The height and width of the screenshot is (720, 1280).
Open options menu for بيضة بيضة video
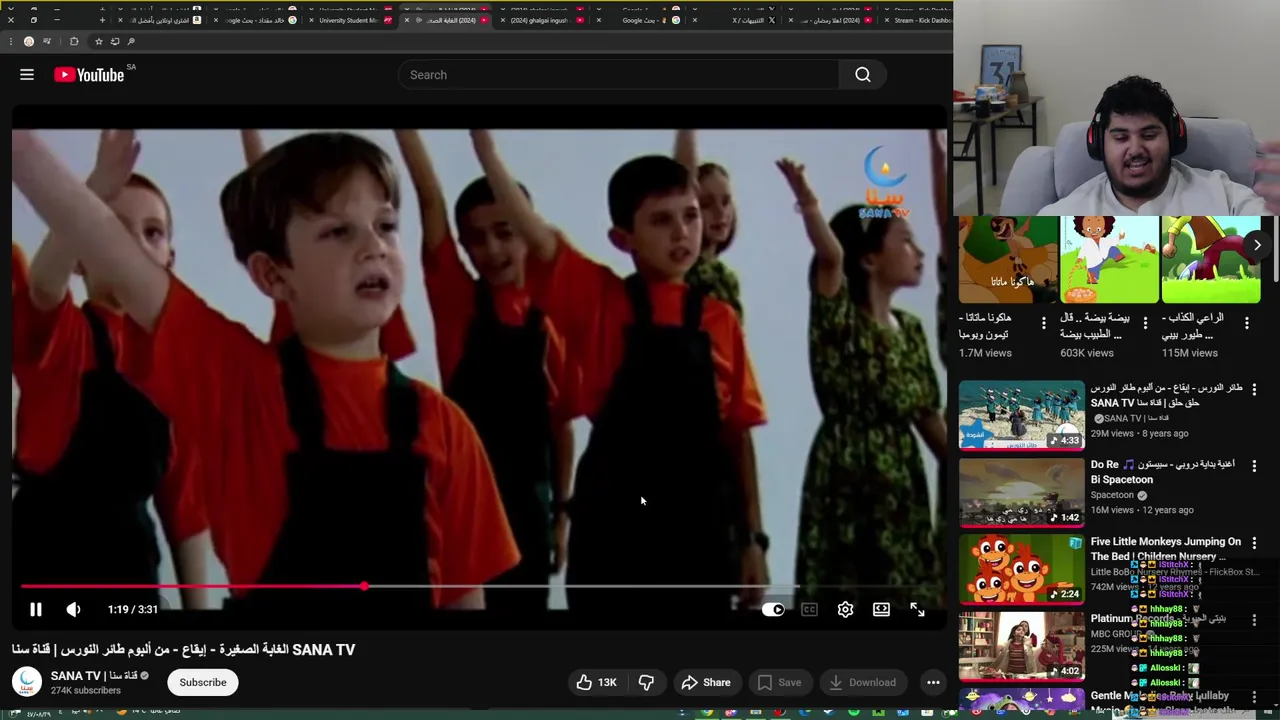[1146, 323]
